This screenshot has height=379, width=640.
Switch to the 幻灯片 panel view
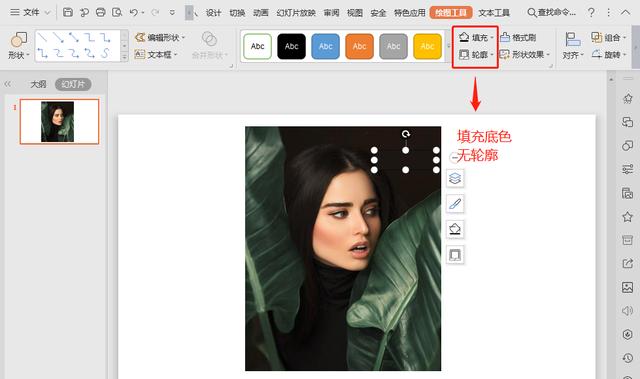coord(73,84)
